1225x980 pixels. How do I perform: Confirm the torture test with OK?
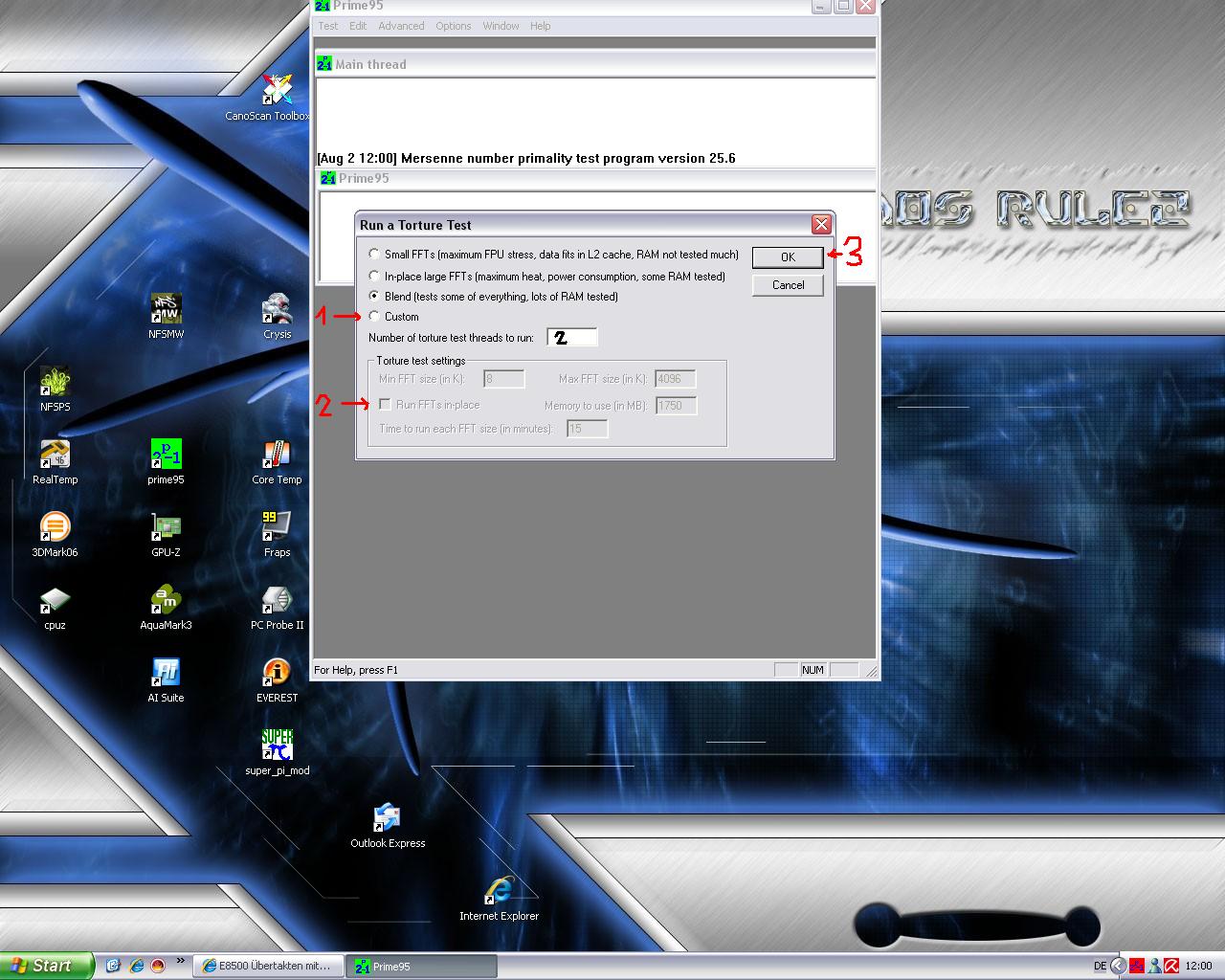788,256
